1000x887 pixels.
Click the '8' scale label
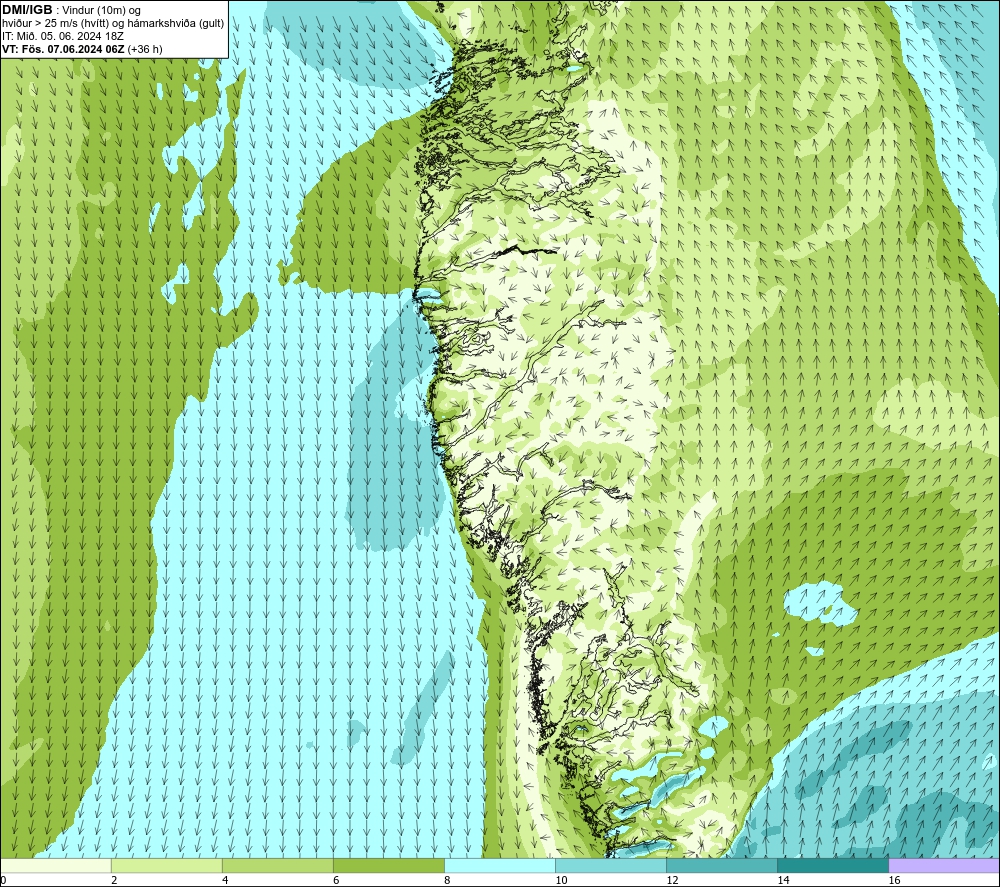pyautogui.click(x=447, y=880)
